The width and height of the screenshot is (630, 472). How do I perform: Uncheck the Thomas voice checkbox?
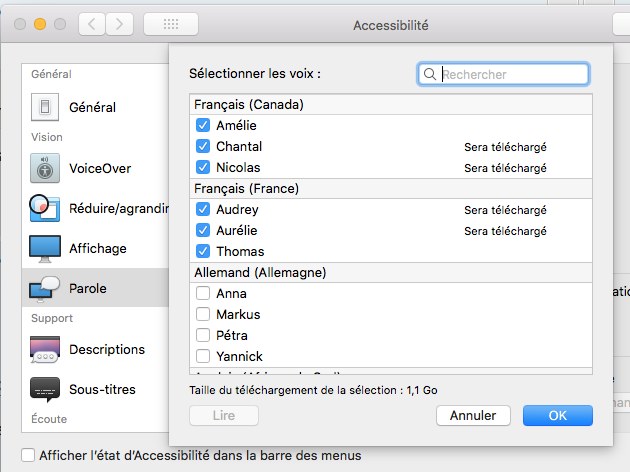(x=203, y=251)
